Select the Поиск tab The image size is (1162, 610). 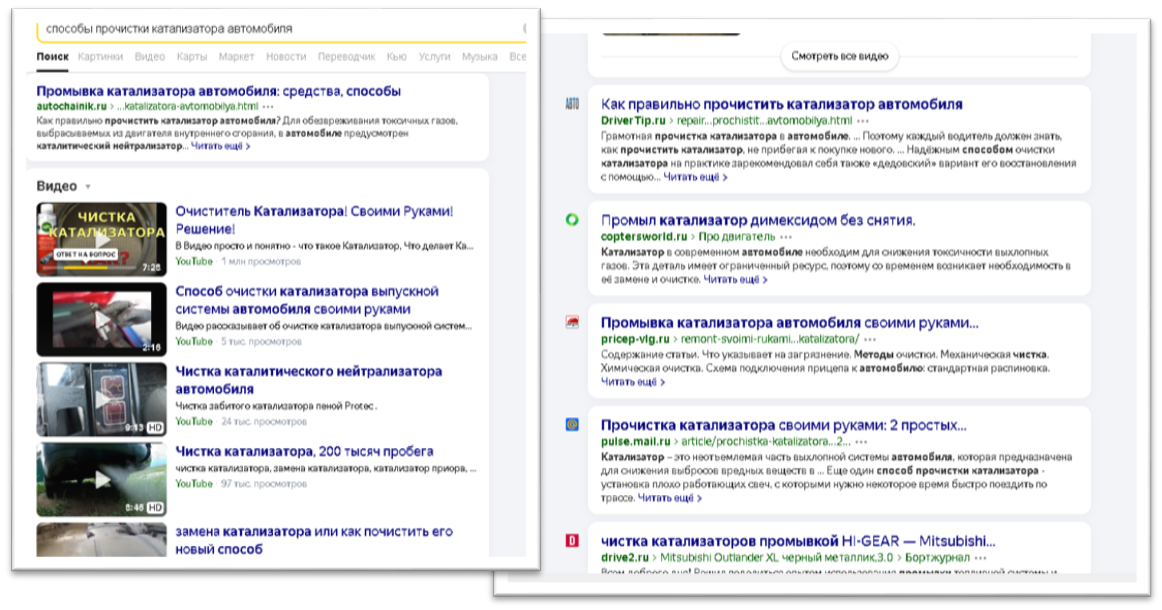pos(53,56)
